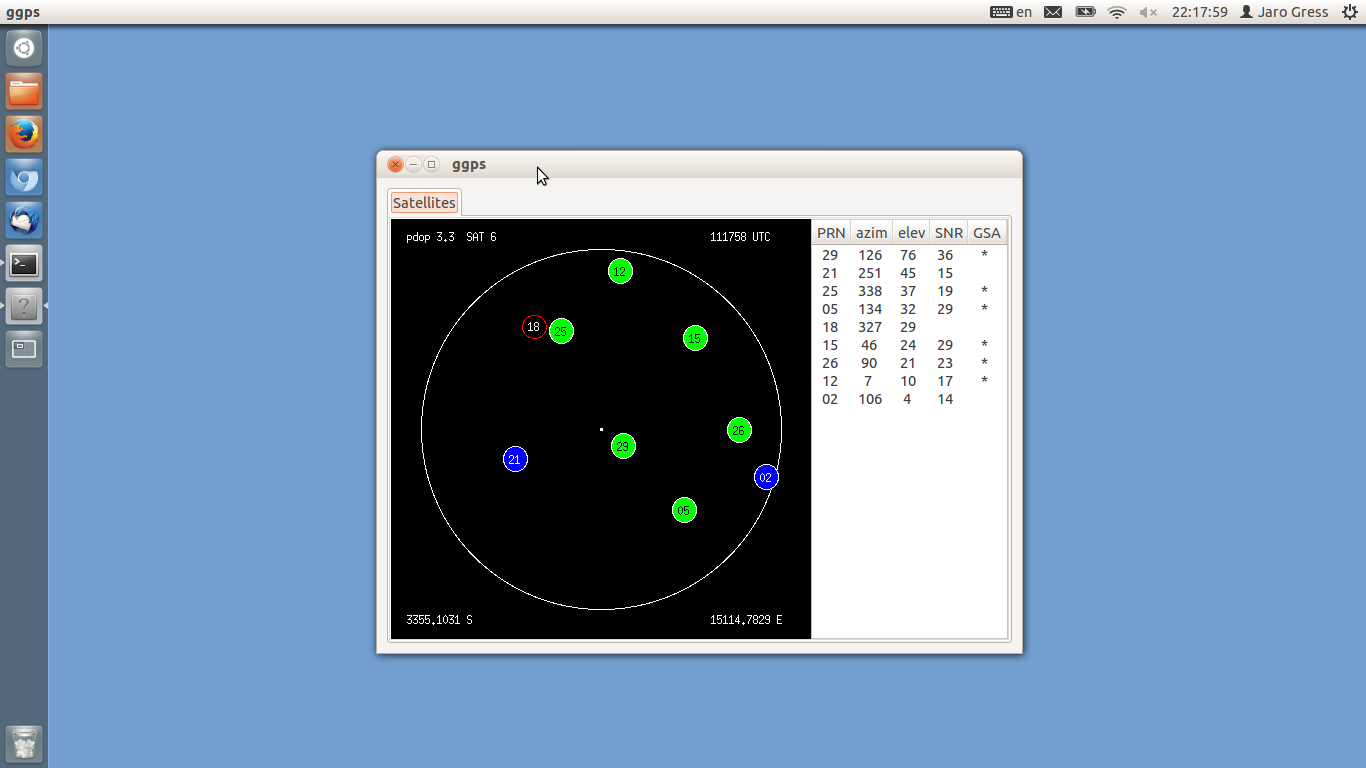Image resolution: width=1366 pixels, height=768 pixels.
Task: Open the Jaro Gress user menu
Action: 1285,12
